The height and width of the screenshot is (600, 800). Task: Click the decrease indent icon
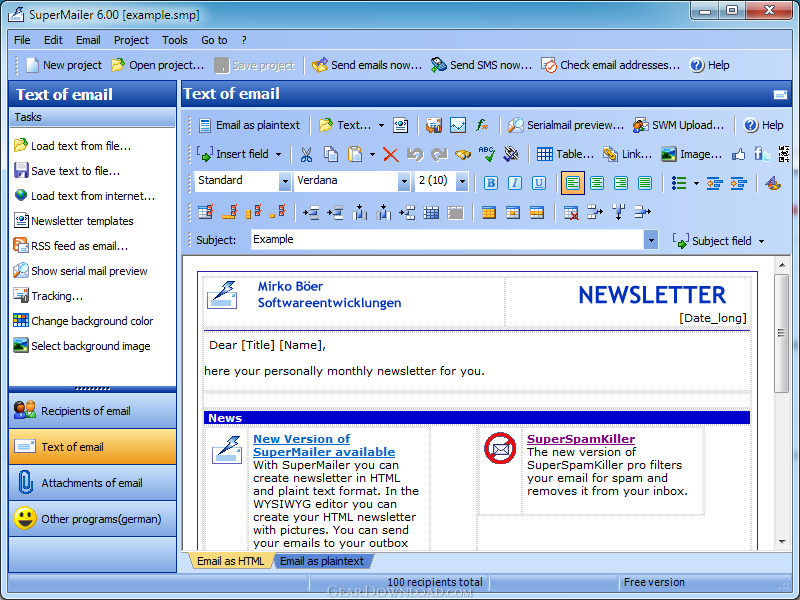(x=714, y=183)
